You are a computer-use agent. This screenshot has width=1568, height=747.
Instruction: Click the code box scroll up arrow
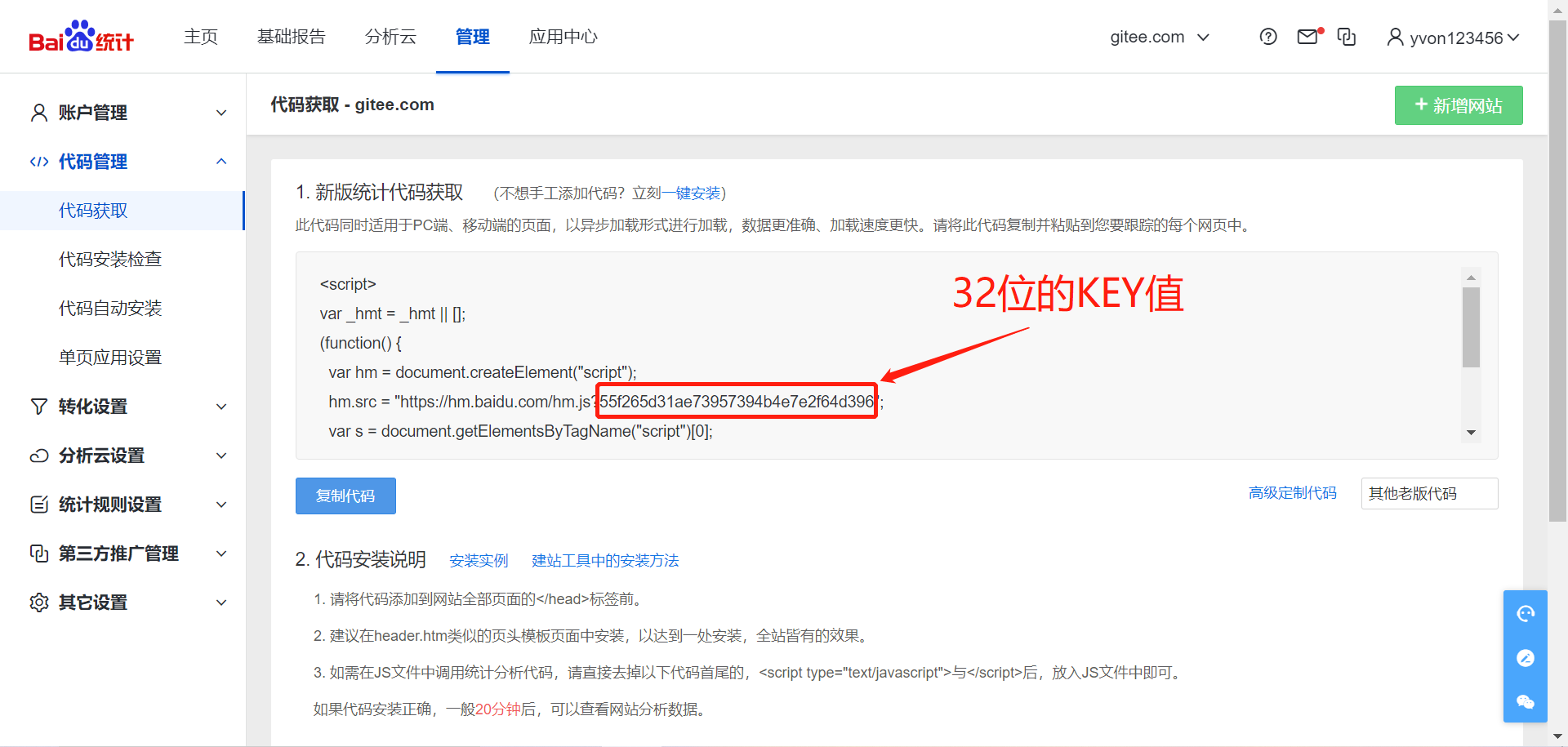point(1471,278)
